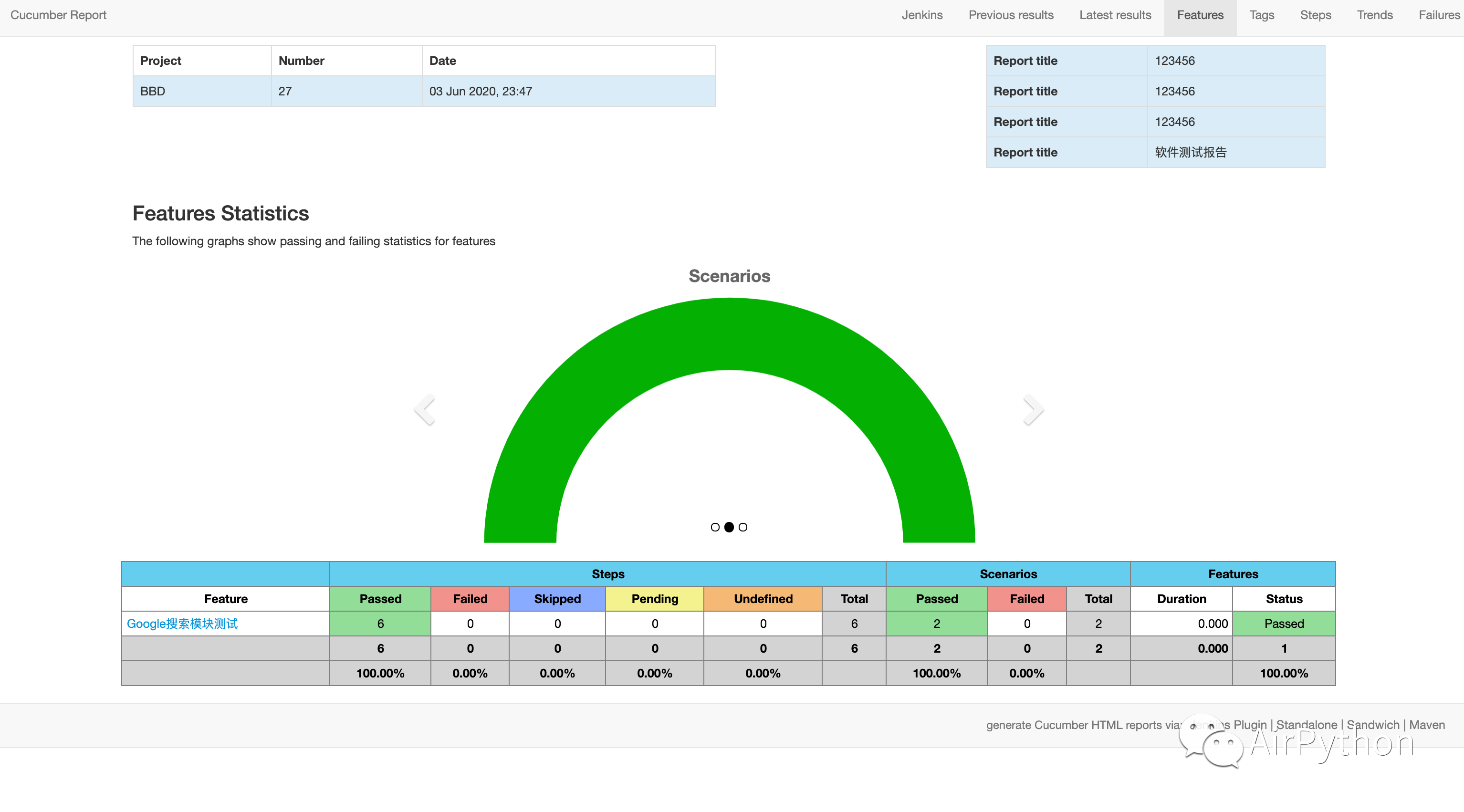Open the Failures tab
The height and width of the screenshot is (812, 1464).
pos(1438,15)
